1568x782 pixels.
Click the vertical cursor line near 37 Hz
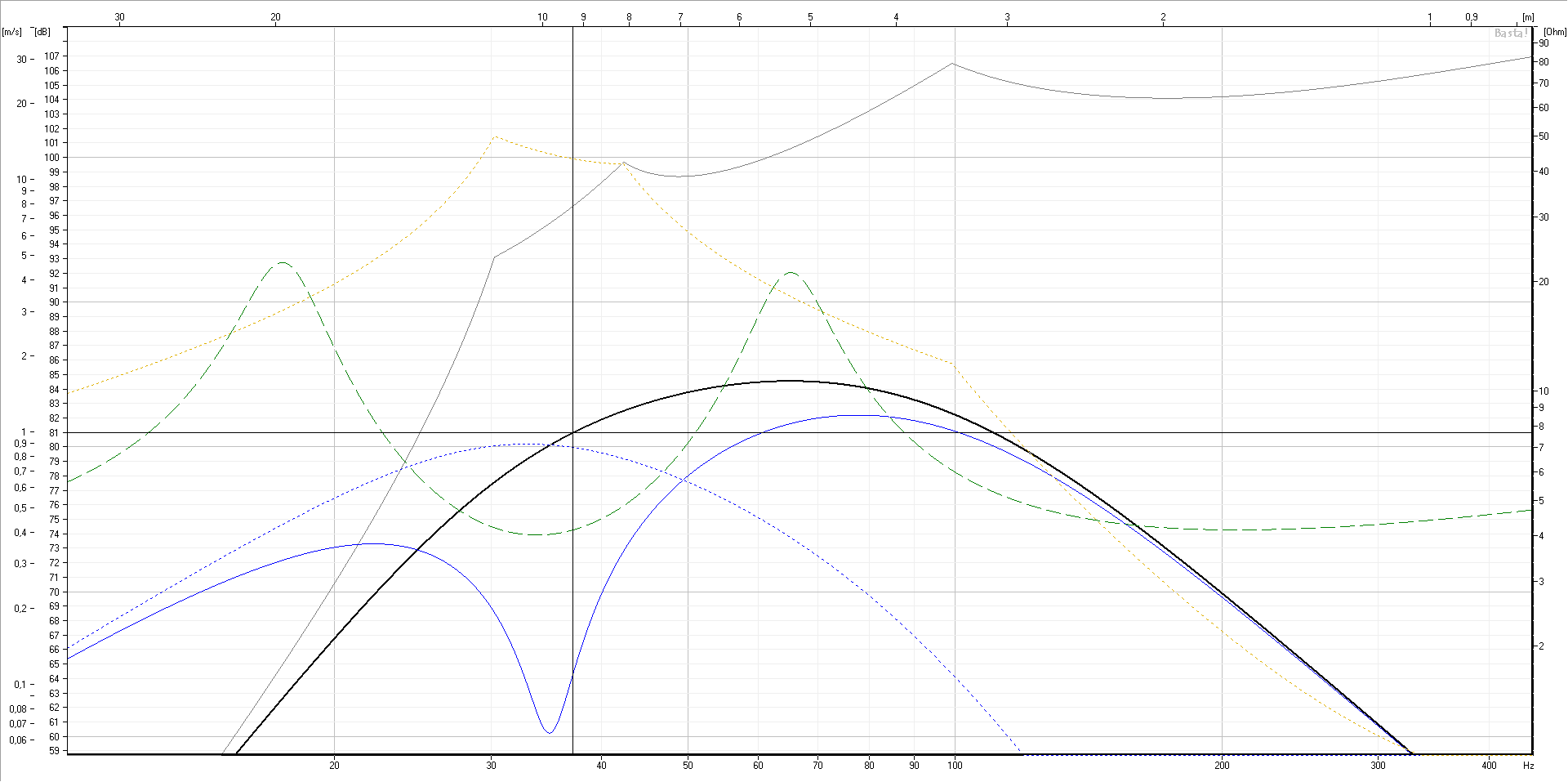(x=572, y=245)
